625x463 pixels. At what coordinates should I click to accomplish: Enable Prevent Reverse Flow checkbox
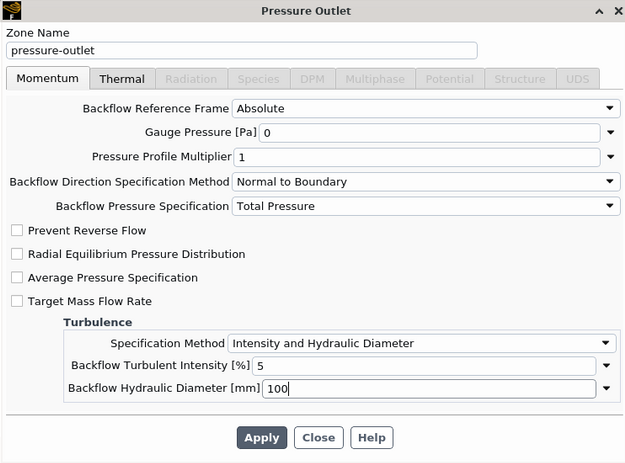click(x=16, y=231)
